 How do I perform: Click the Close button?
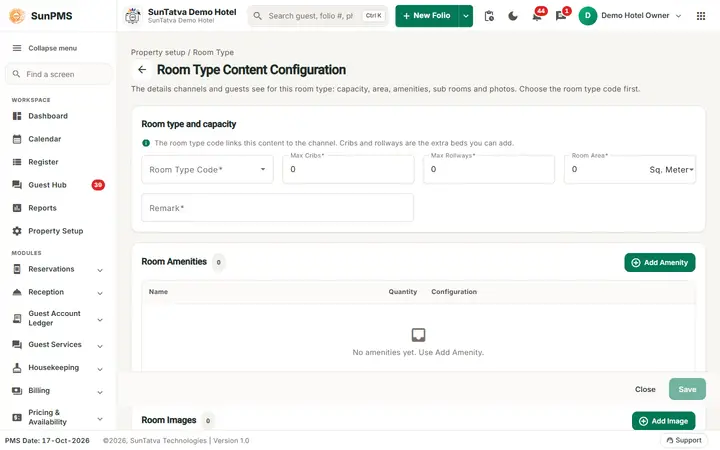pos(645,389)
